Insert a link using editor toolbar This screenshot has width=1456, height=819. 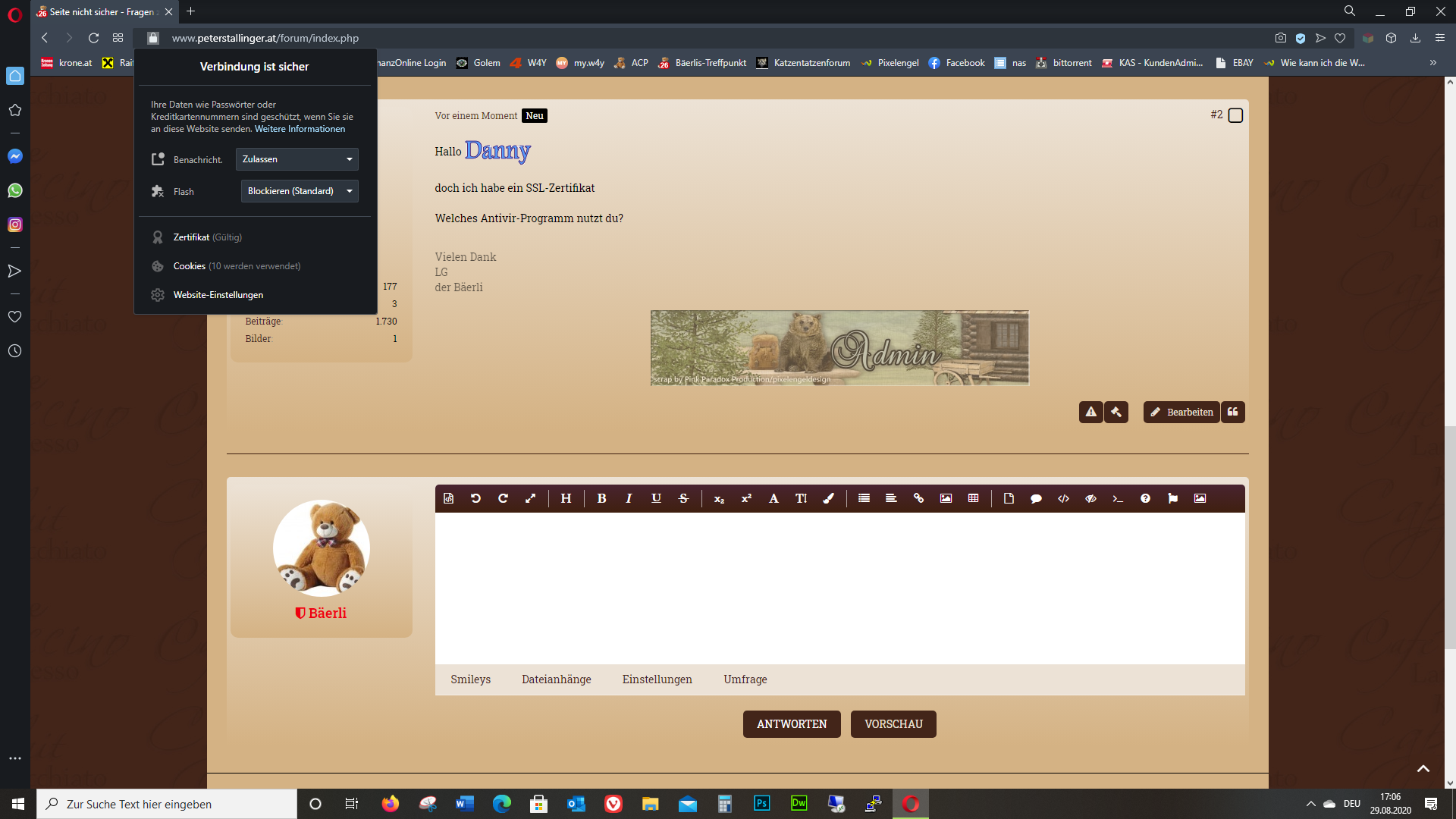[x=918, y=498]
